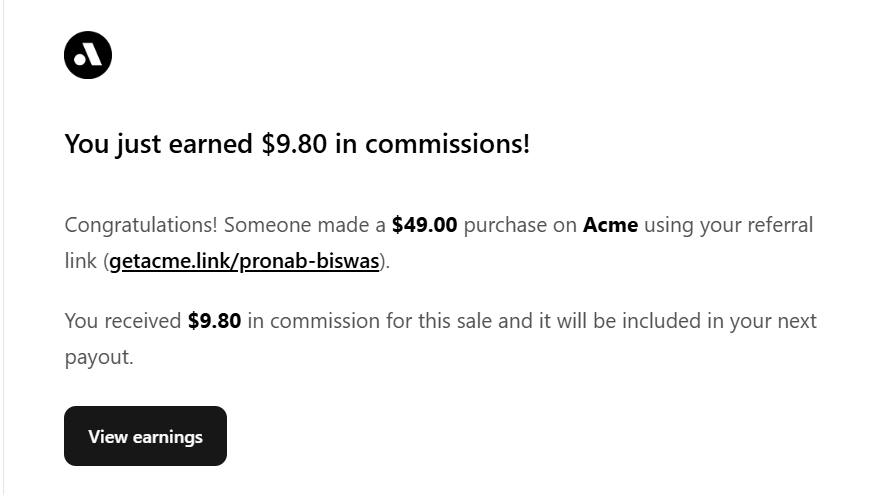Screen dimensions: 887x495
Task: Click the word "link" before the parenthesis
Action: click(81, 261)
